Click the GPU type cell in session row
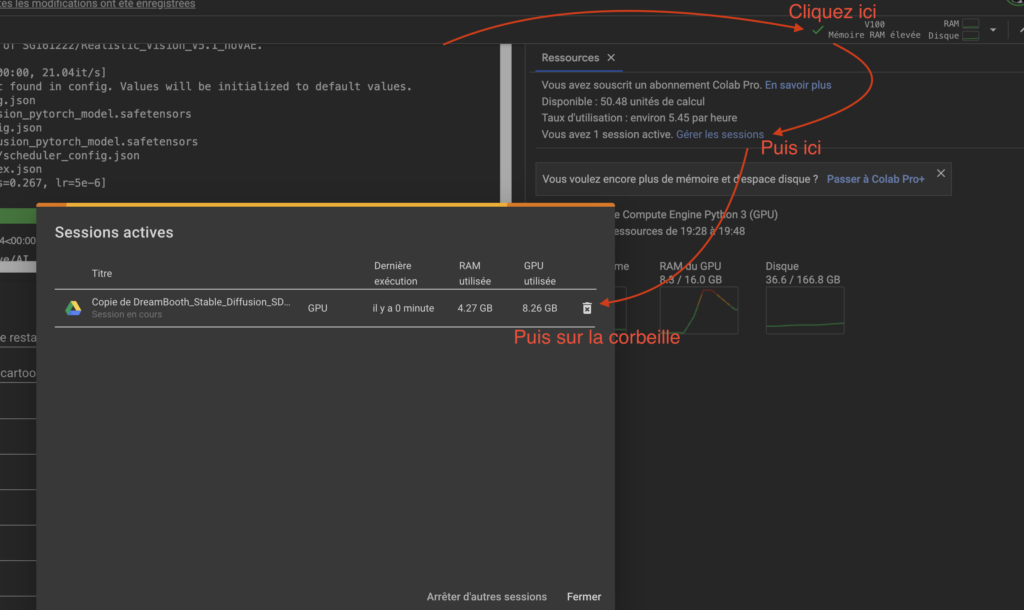The height and width of the screenshot is (610, 1024). click(x=317, y=308)
